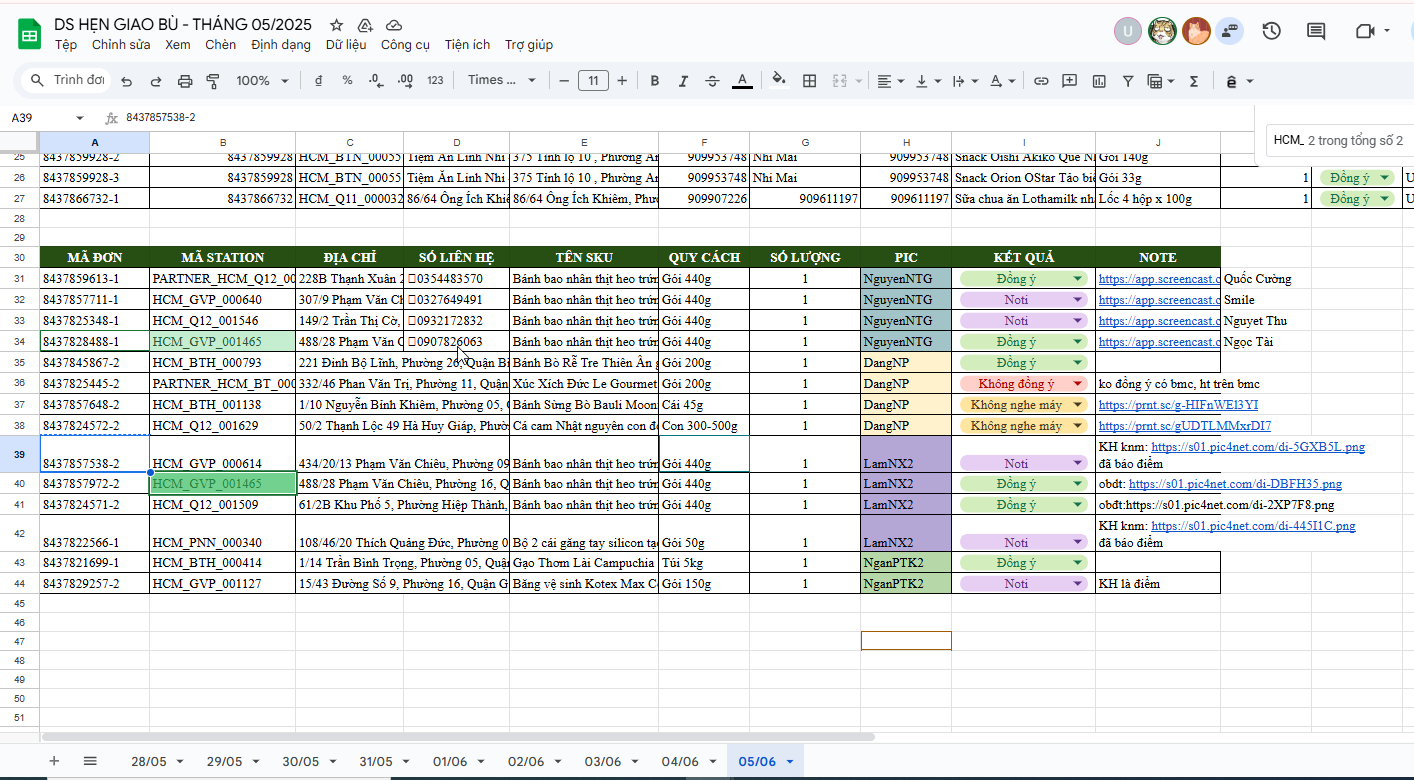Screen dimensions: 1414x780
Task: Print the spreadsheet
Action: point(185,81)
